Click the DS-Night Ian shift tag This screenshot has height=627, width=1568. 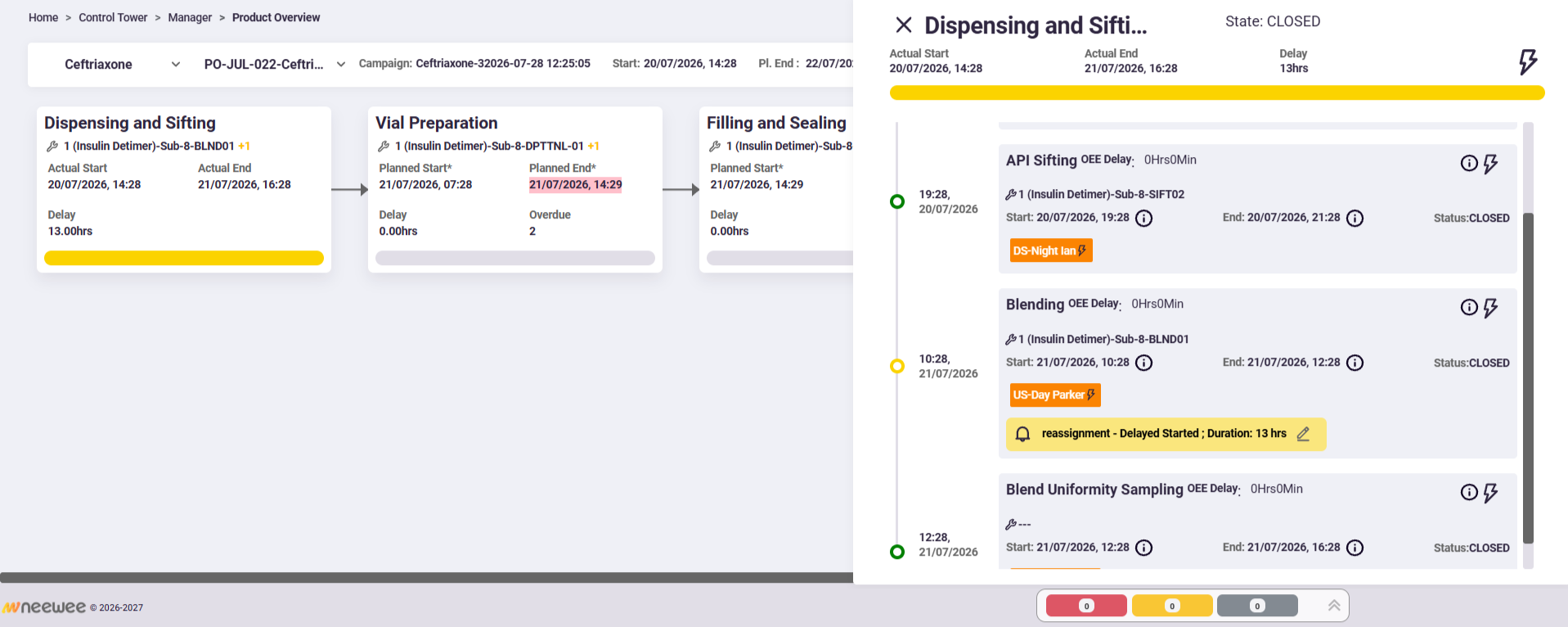[1051, 250]
